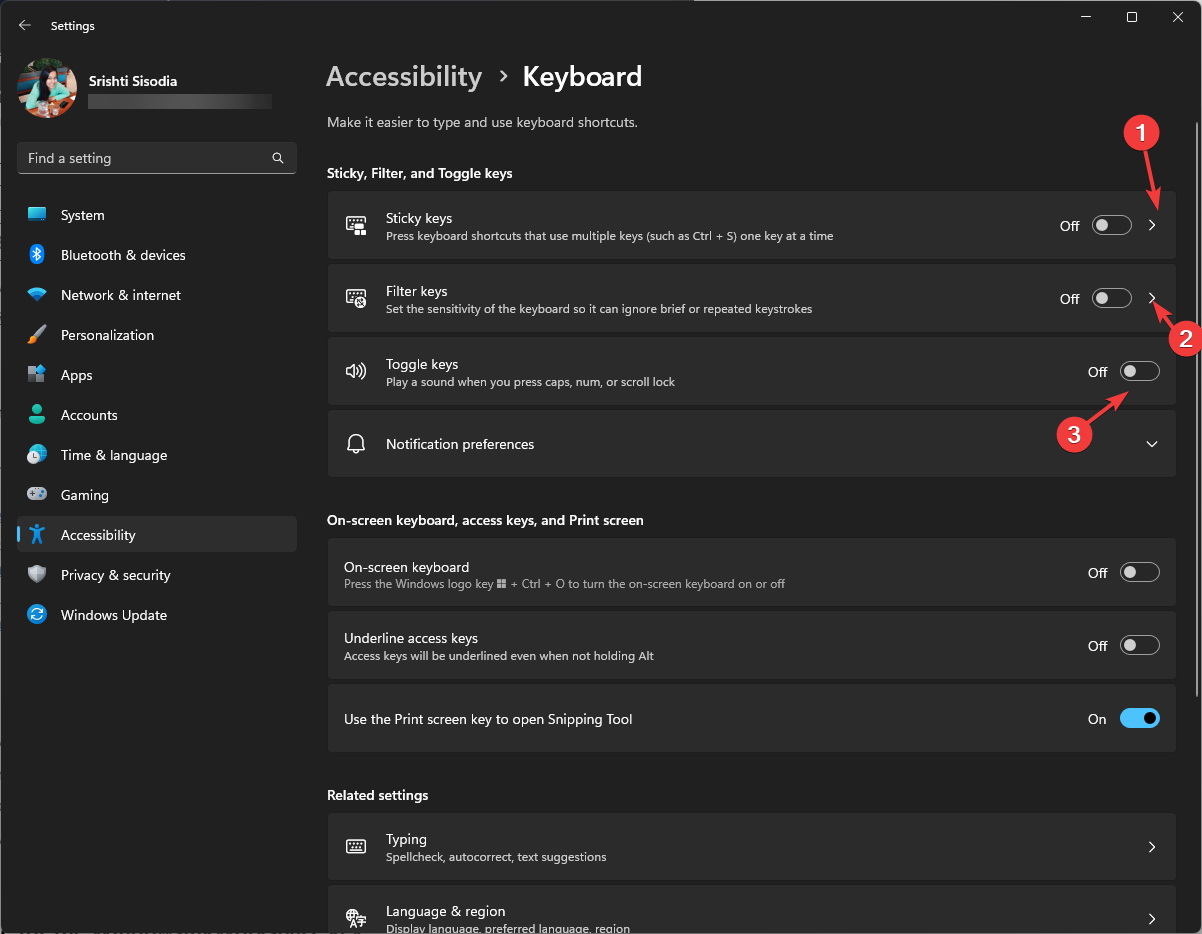Screen dimensions: 1202x934
Task: Click the Privacy & security shield icon
Action: click(x=37, y=575)
